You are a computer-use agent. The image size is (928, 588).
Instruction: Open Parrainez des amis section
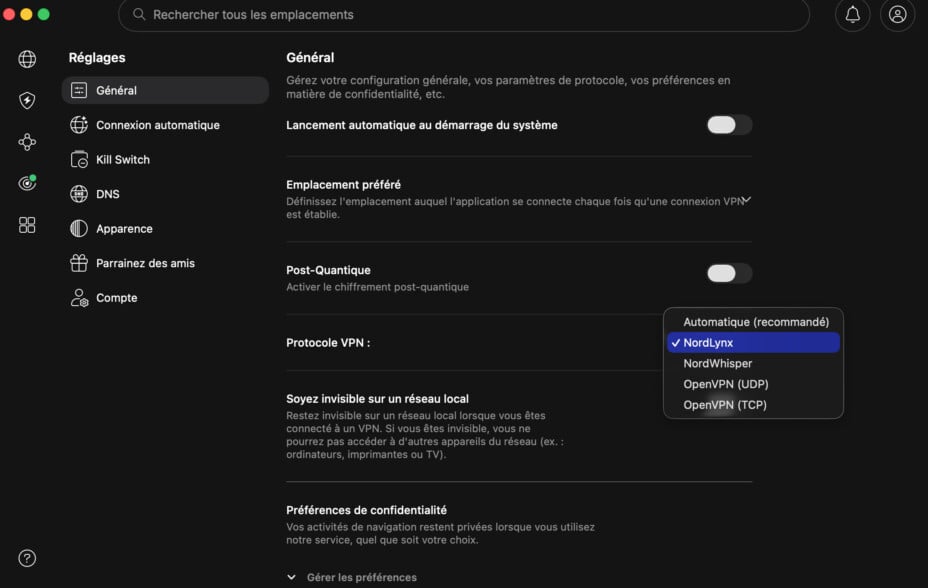165,263
